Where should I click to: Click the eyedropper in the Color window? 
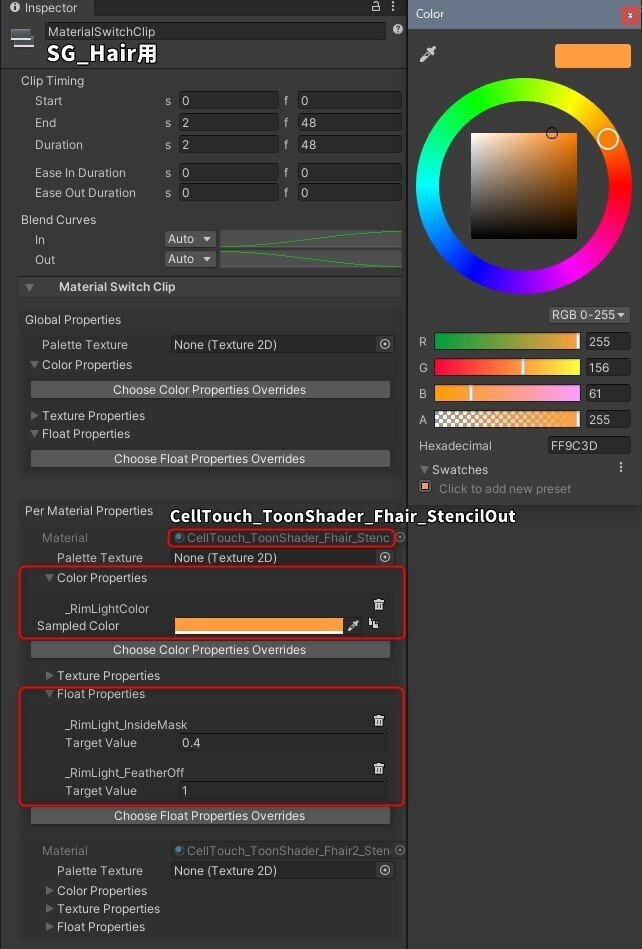point(428,54)
